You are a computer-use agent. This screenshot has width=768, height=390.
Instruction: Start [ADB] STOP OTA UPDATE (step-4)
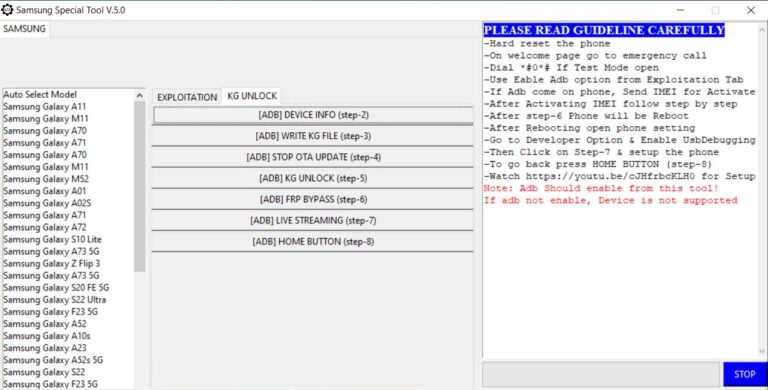click(x=313, y=157)
